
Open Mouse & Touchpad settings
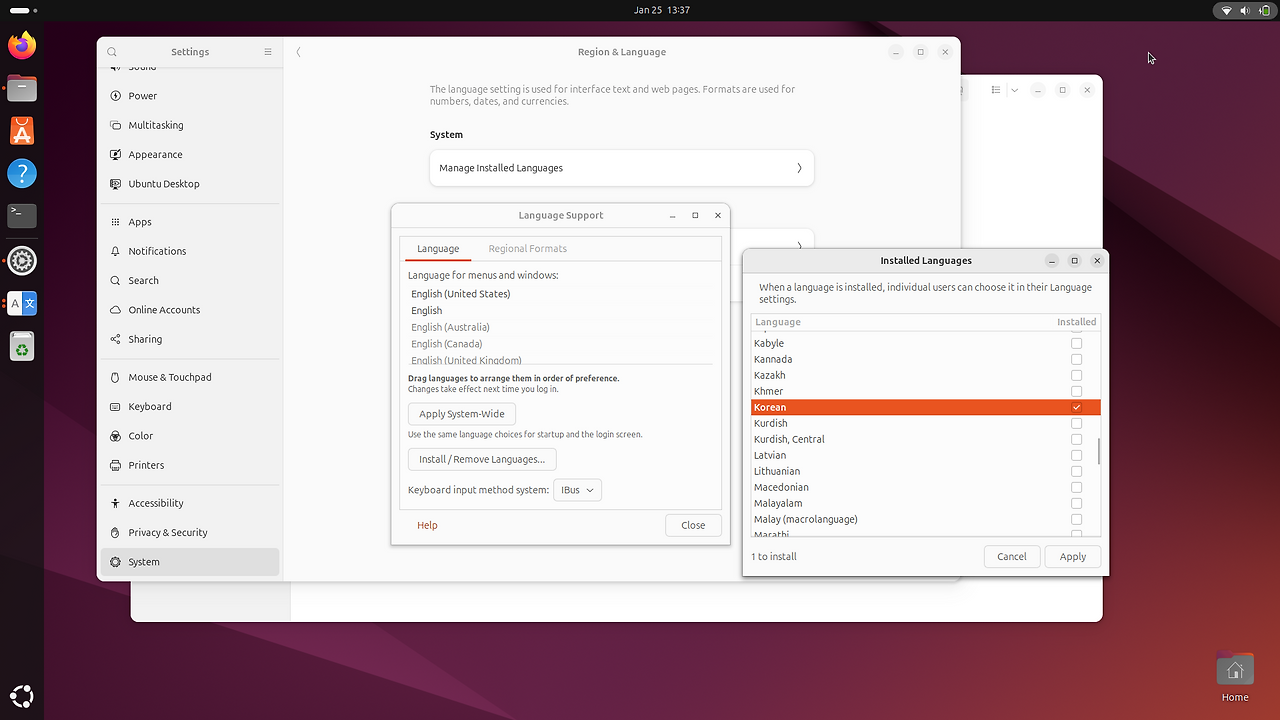click(190, 377)
